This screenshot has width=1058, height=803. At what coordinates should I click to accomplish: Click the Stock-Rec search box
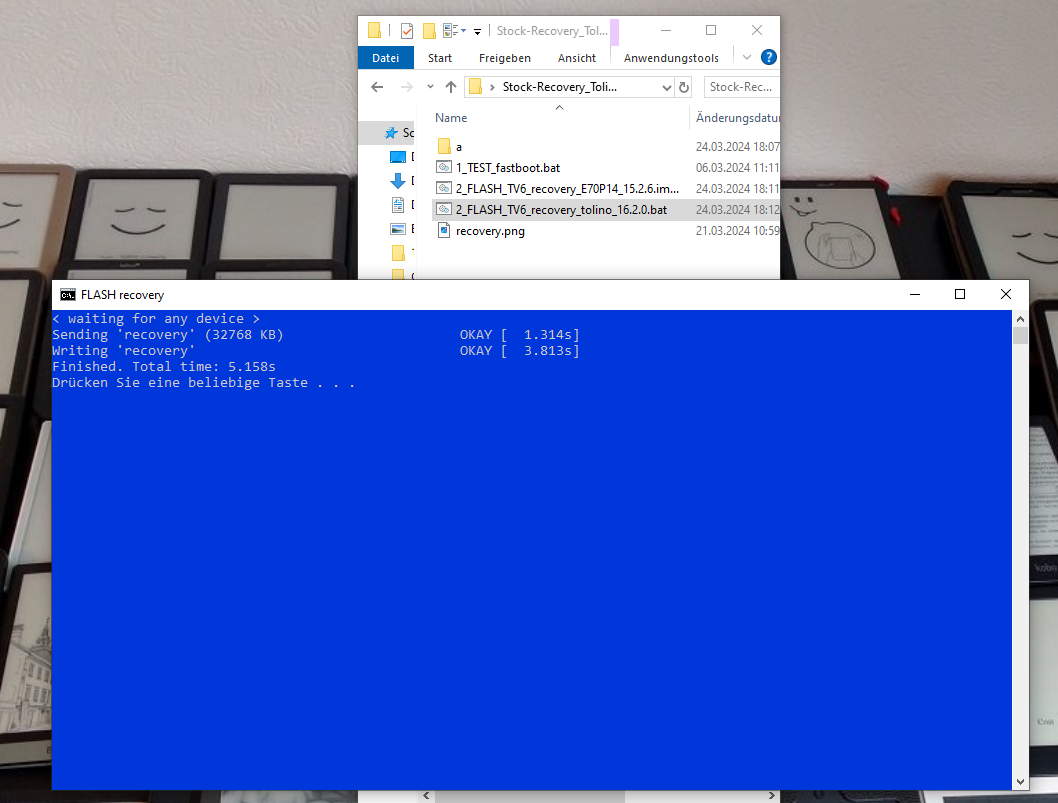[x=742, y=87]
